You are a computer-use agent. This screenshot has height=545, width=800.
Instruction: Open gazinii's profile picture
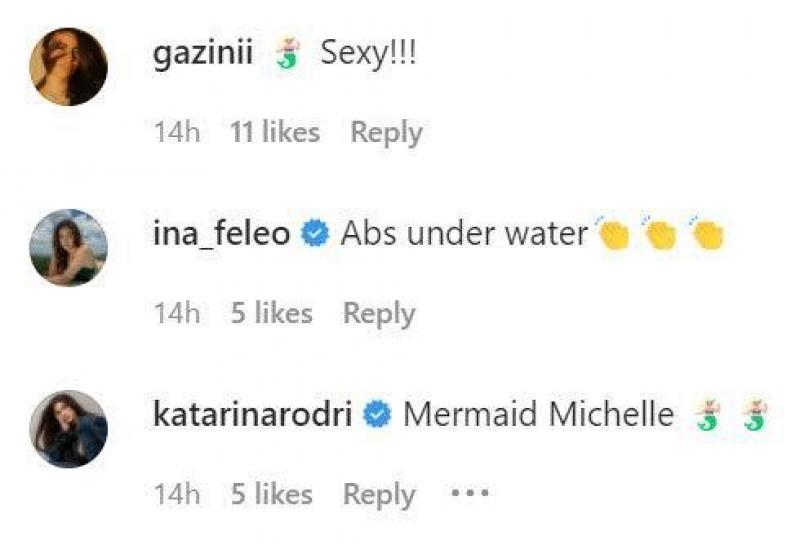coord(68,66)
